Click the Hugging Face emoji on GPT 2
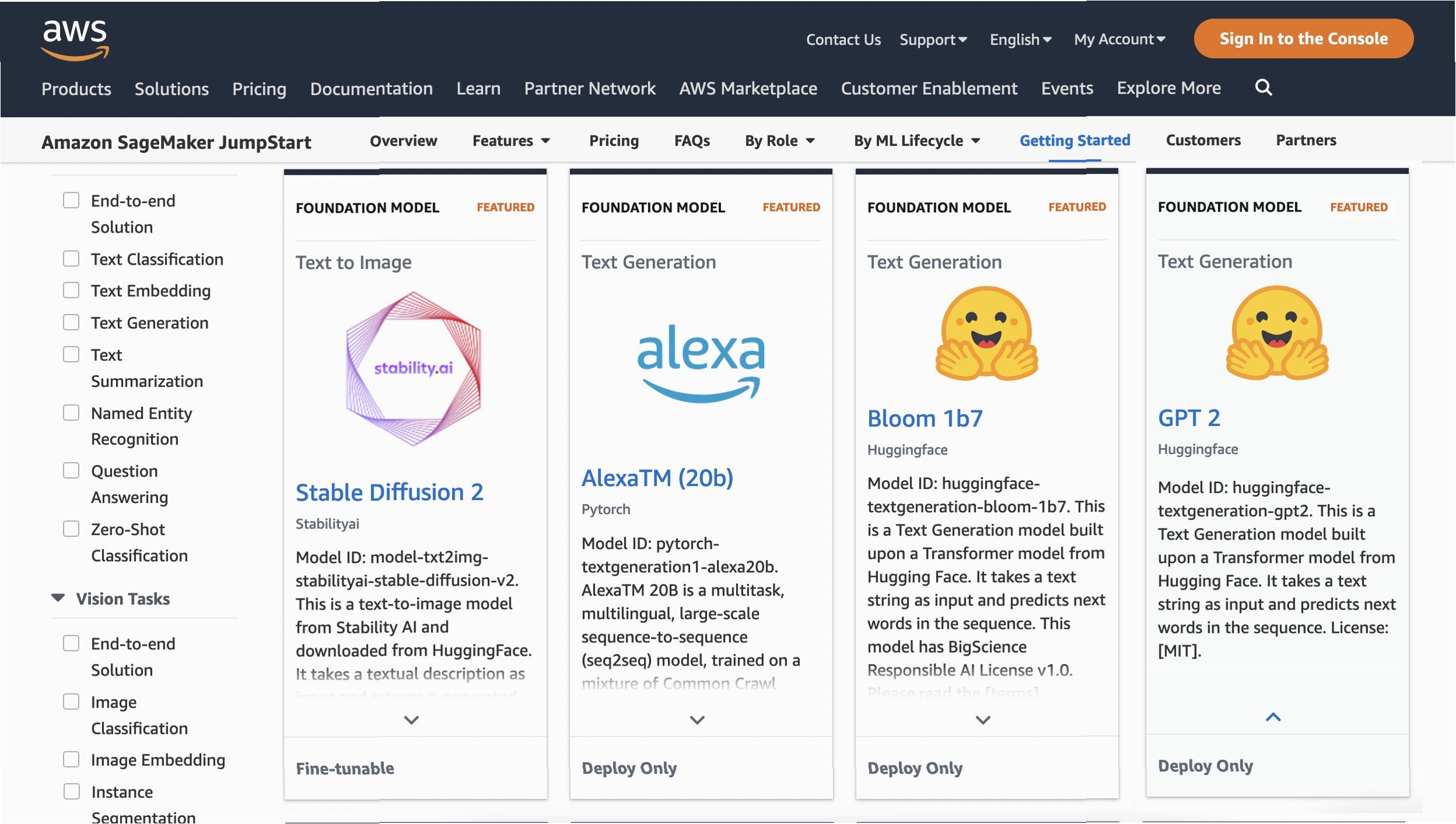This screenshot has height=824, width=1456. pos(1276,333)
